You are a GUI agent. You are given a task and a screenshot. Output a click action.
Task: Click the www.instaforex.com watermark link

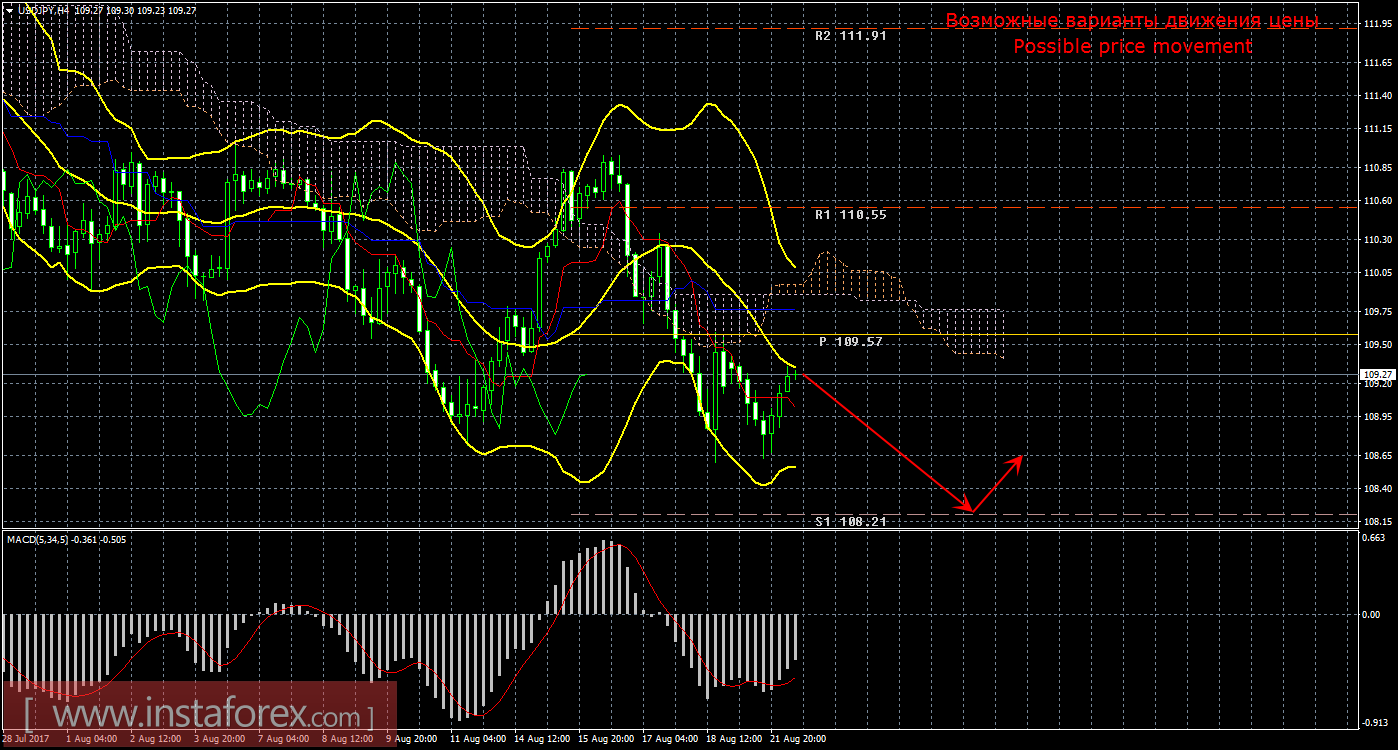(x=198, y=716)
